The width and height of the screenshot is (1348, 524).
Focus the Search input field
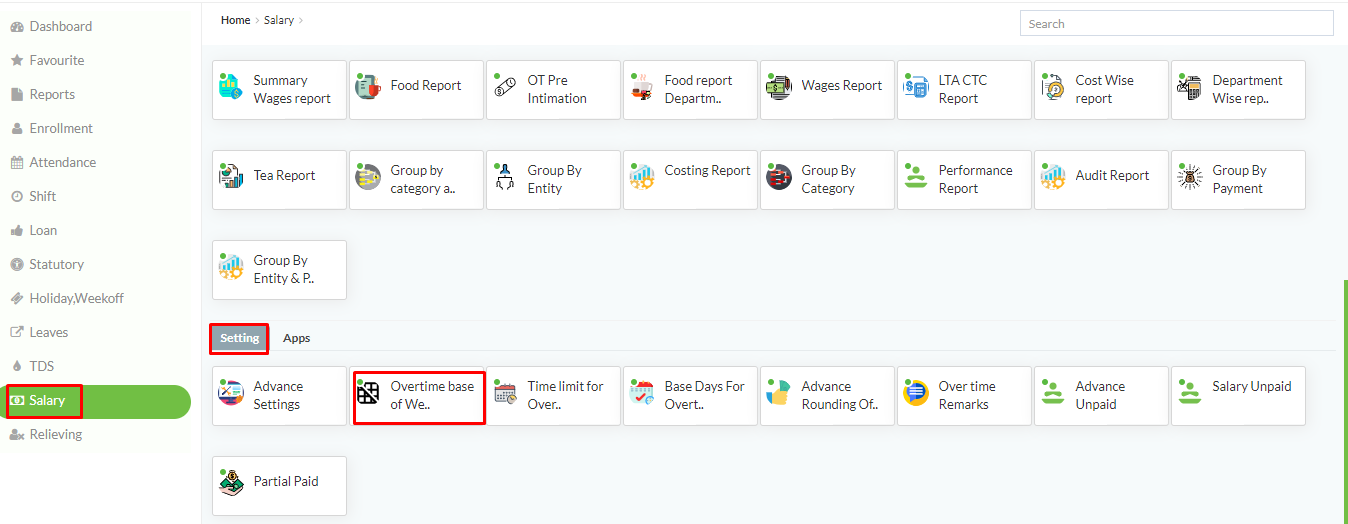(1176, 24)
